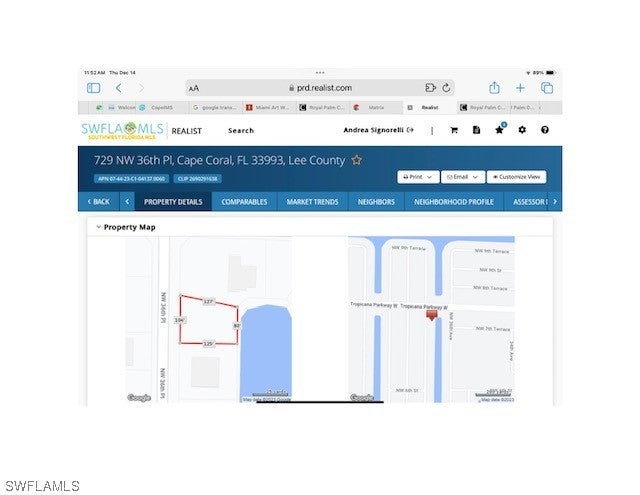Go back with Safari back arrow
Image resolution: width=640 pixels, height=495 pixels.
(119, 88)
